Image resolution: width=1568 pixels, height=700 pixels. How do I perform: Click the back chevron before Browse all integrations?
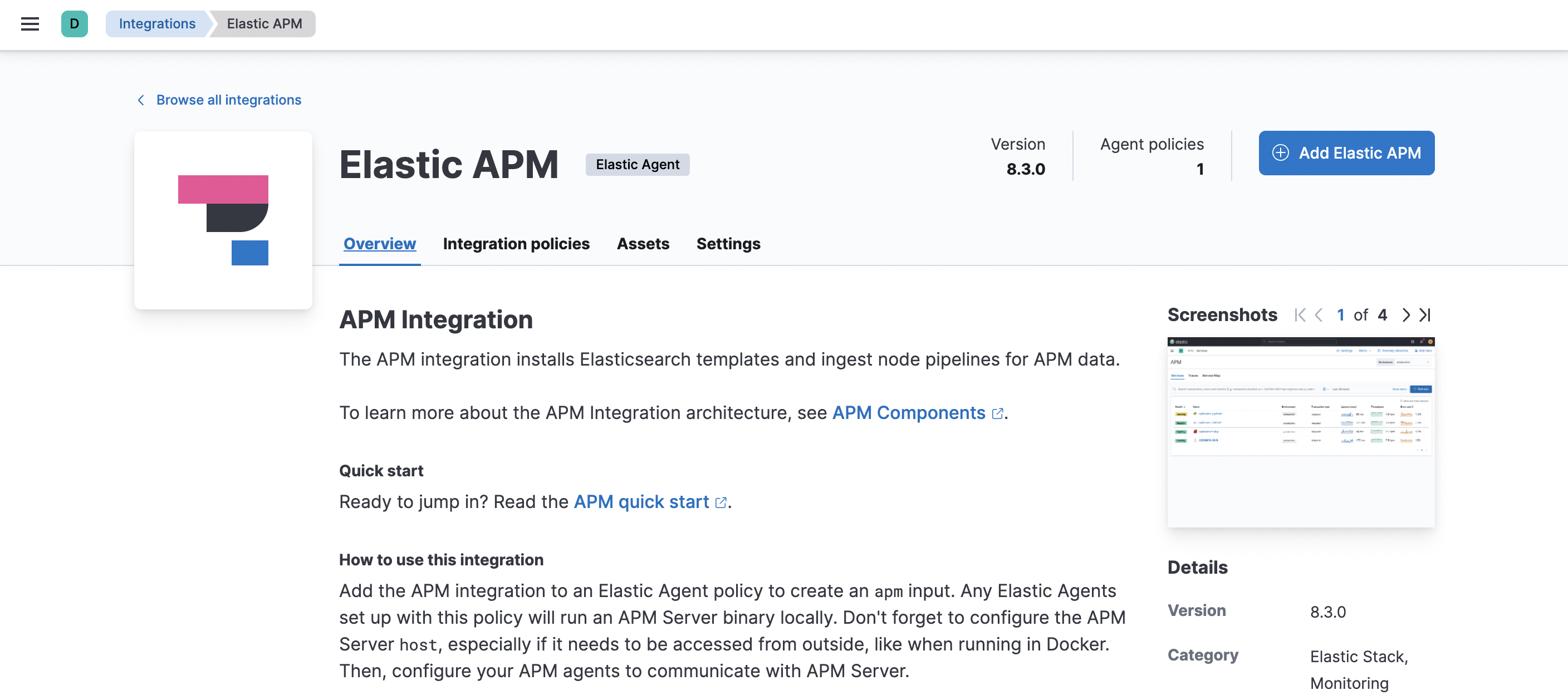click(141, 100)
